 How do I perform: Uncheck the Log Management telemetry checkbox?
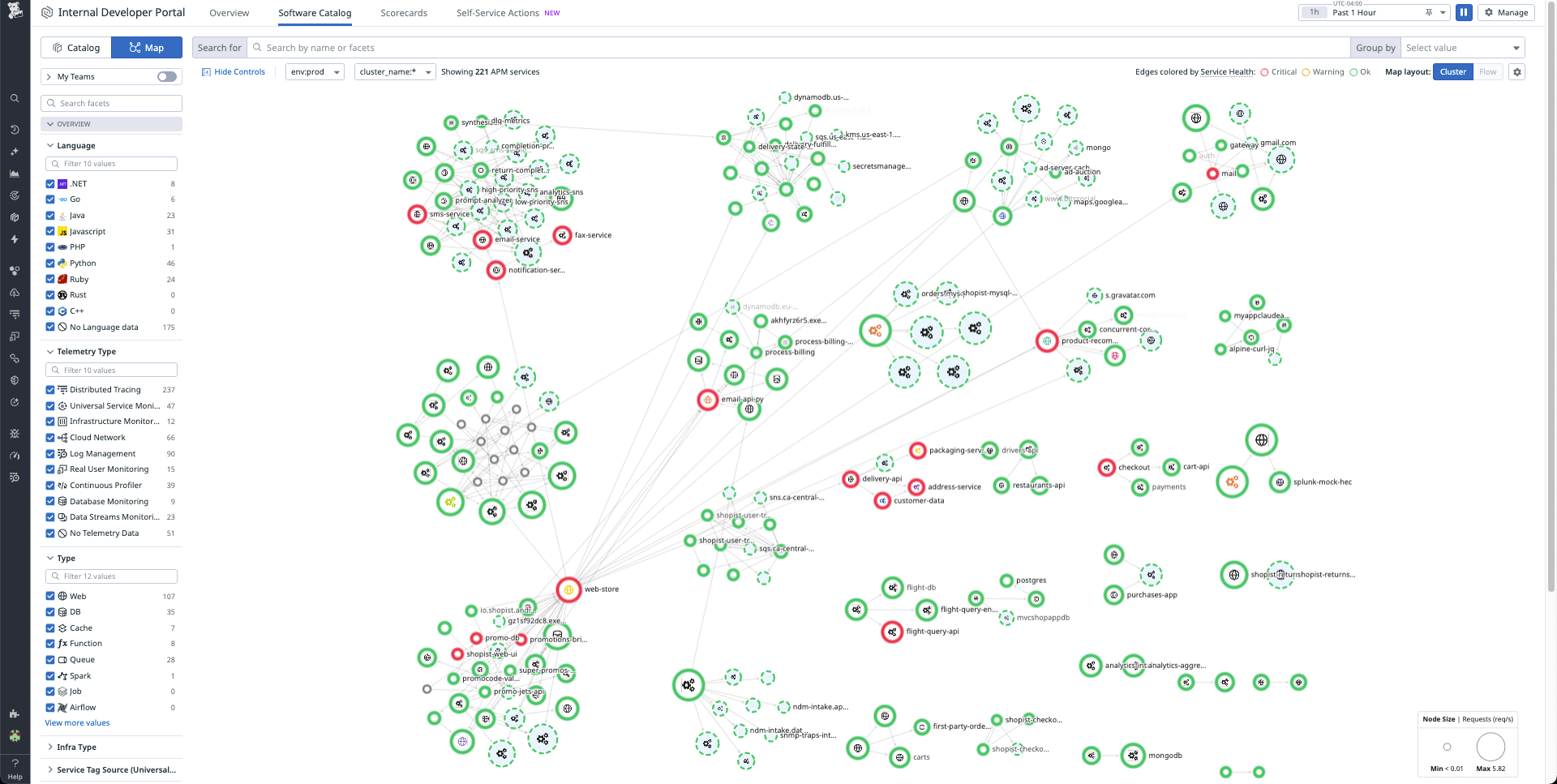(x=50, y=453)
